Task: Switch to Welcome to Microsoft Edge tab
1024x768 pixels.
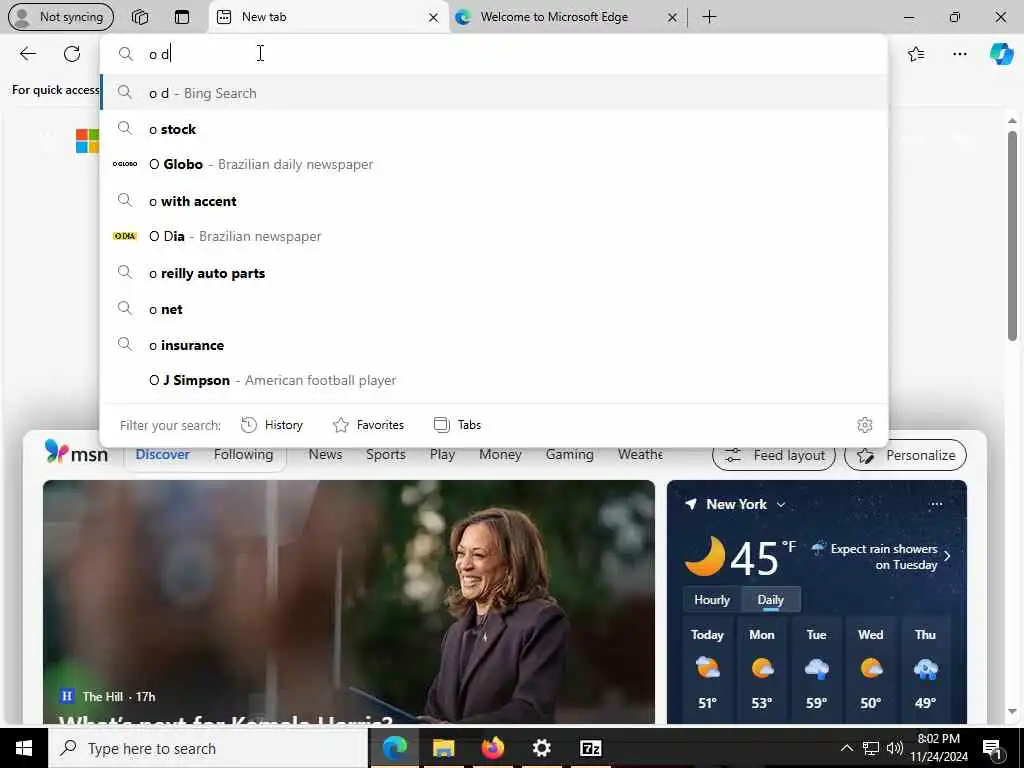Action: (x=555, y=17)
